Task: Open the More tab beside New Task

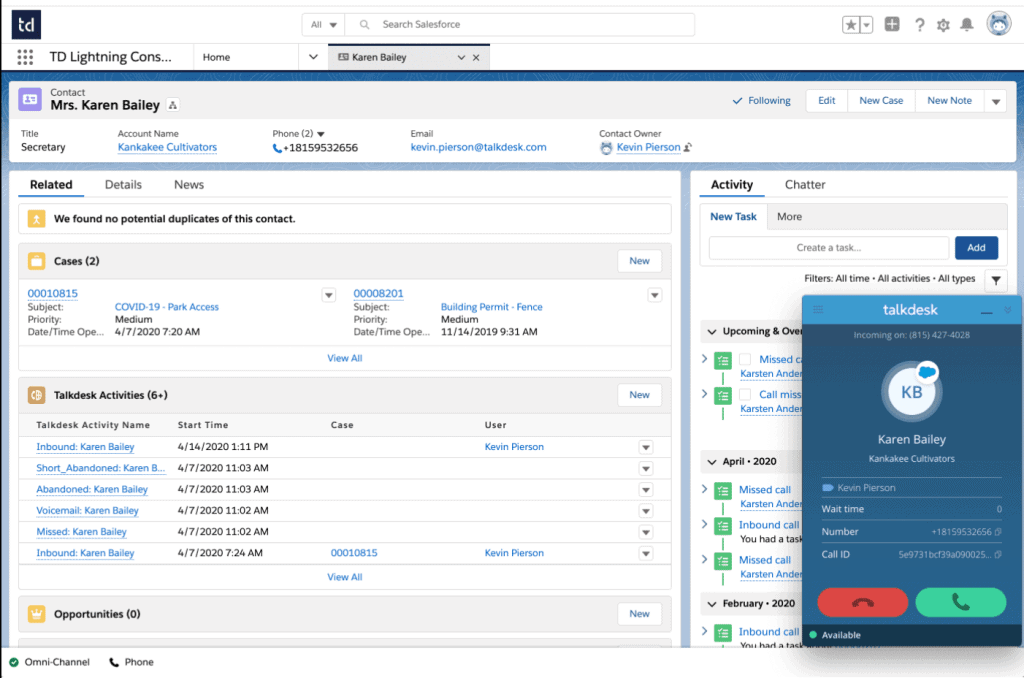Action: (790, 217)
